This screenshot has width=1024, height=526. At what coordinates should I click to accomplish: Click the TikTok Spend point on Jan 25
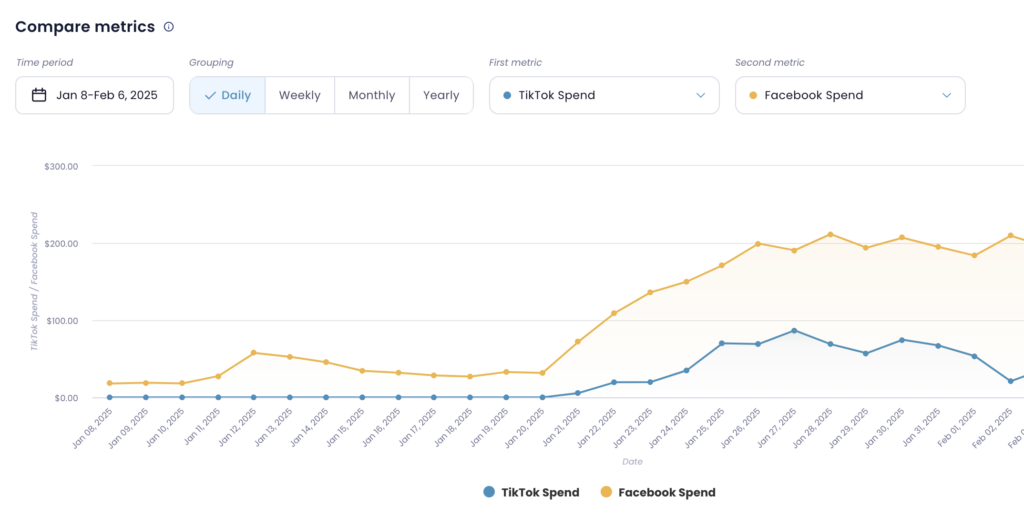click(722, 343)
